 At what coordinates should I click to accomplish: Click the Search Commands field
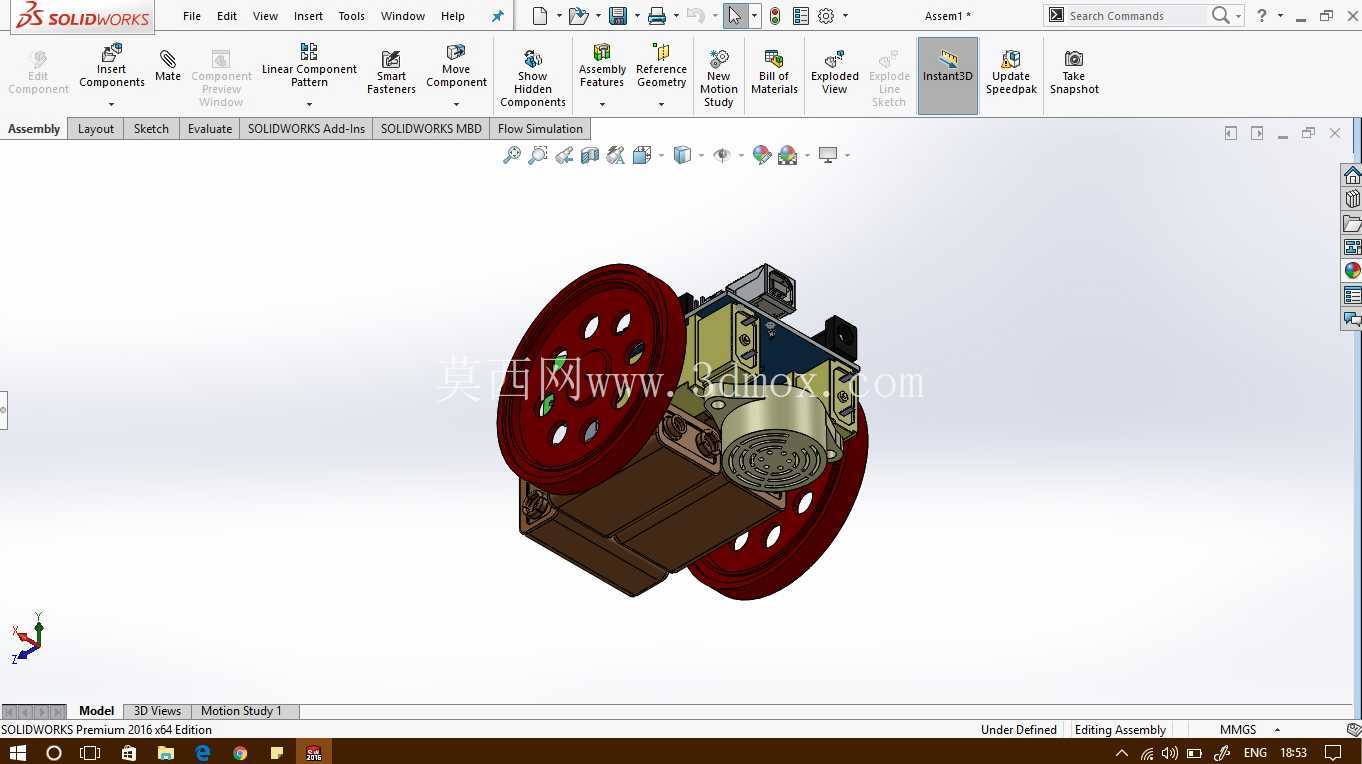click(x=1136, y=16)
